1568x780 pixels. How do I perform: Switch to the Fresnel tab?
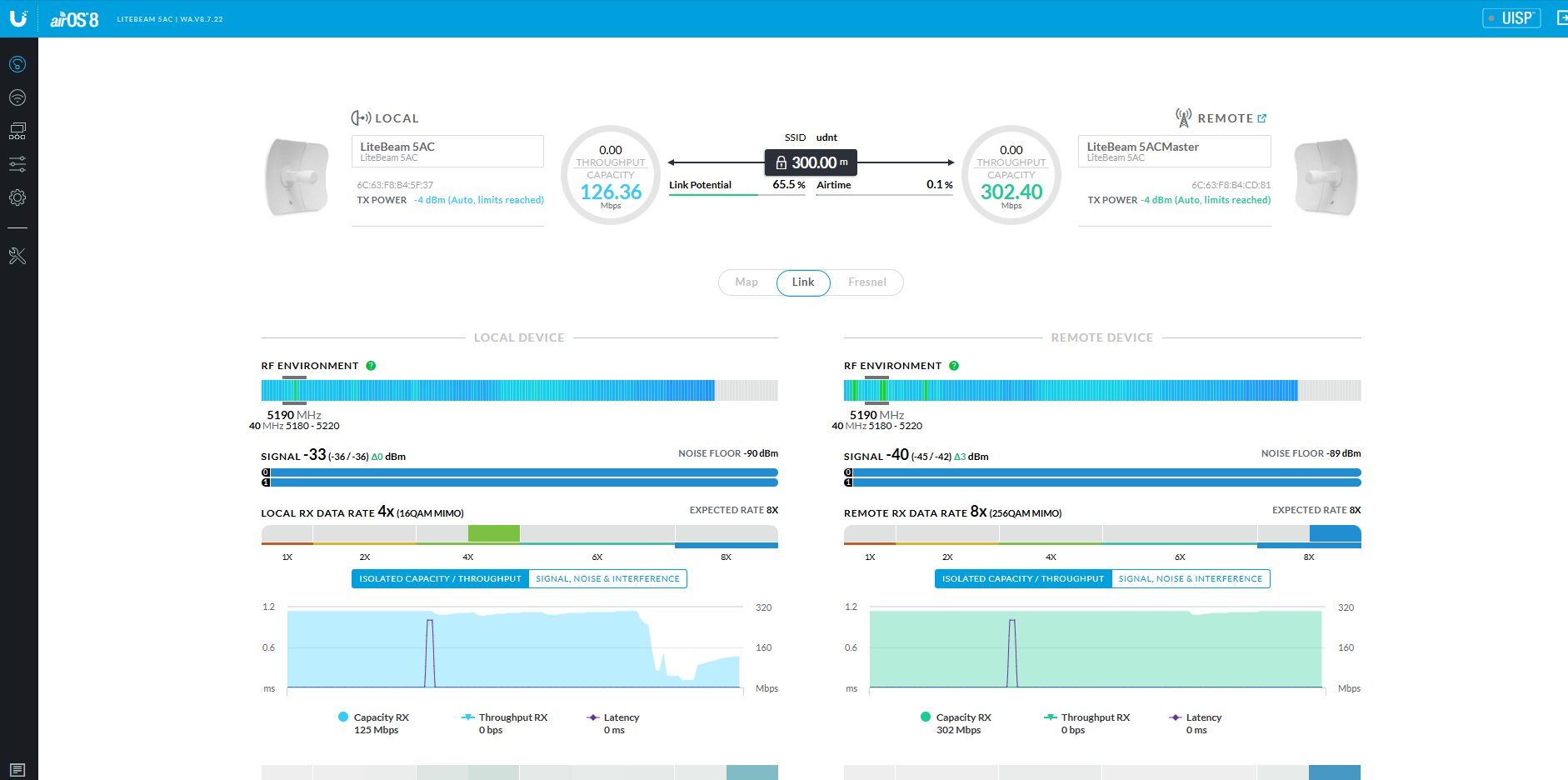[866, 282]
